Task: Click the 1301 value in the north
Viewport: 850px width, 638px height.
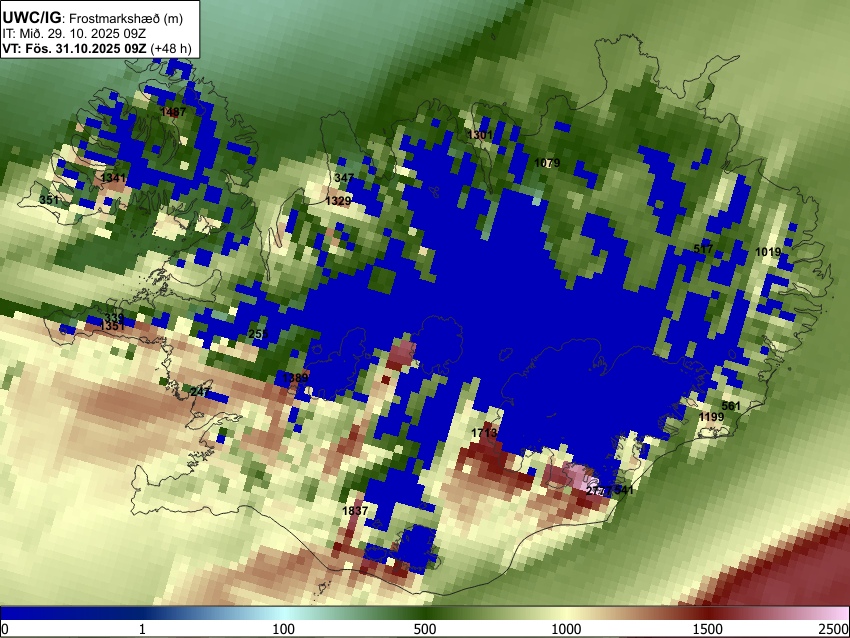Action: (x=480, y=135)
